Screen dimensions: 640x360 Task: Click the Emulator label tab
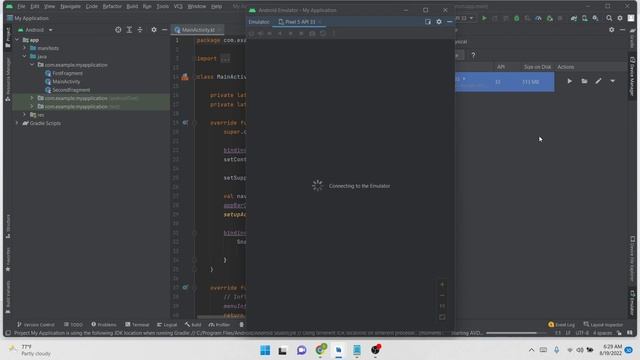point(259,22)
